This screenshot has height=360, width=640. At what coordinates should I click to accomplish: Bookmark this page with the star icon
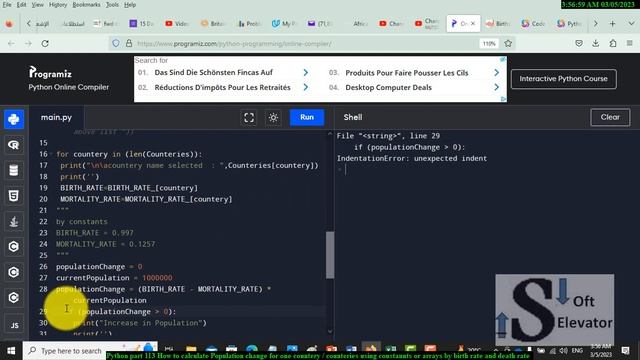pos(508,43)
